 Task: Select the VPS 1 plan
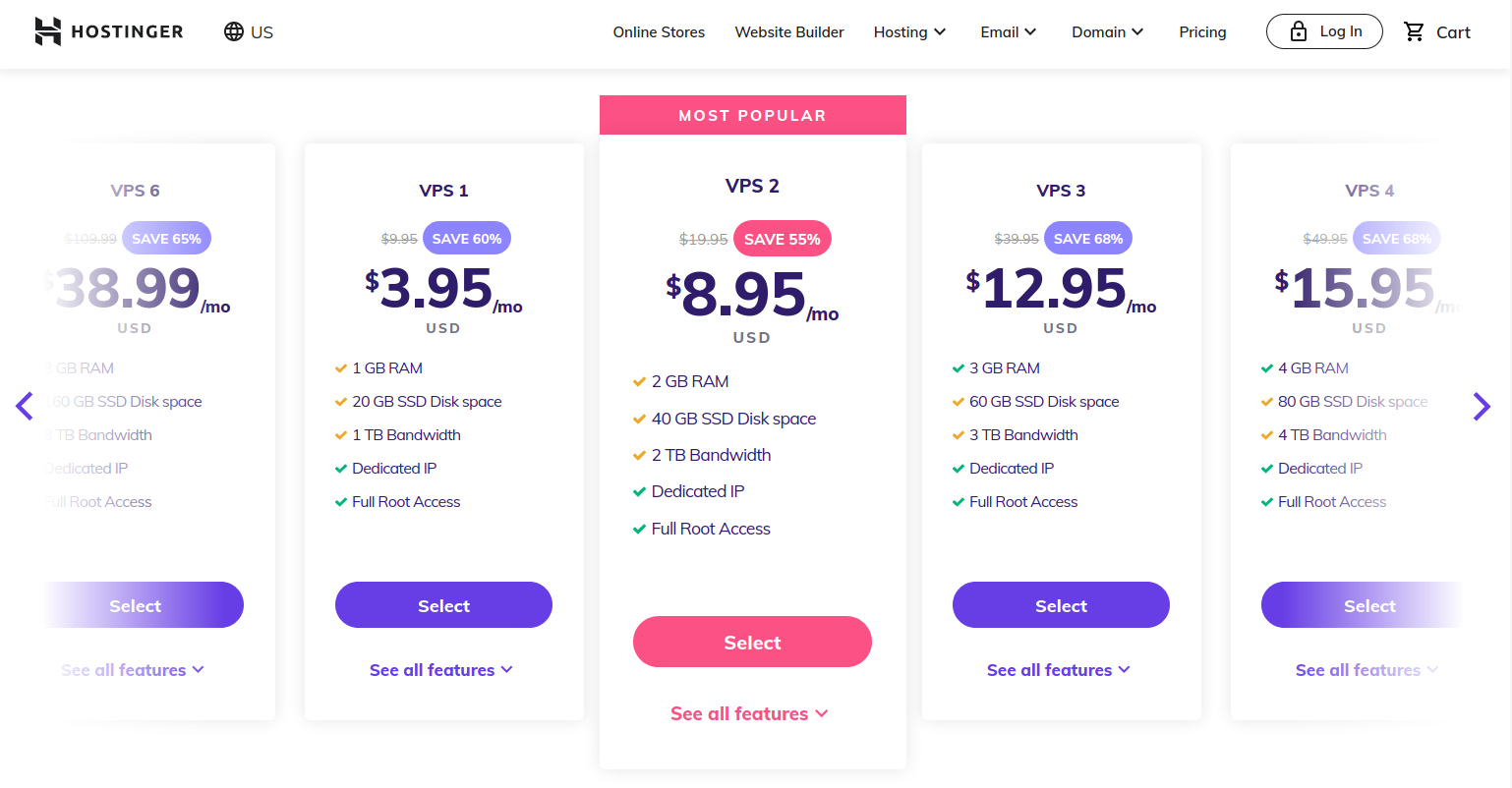pos(443,605)
